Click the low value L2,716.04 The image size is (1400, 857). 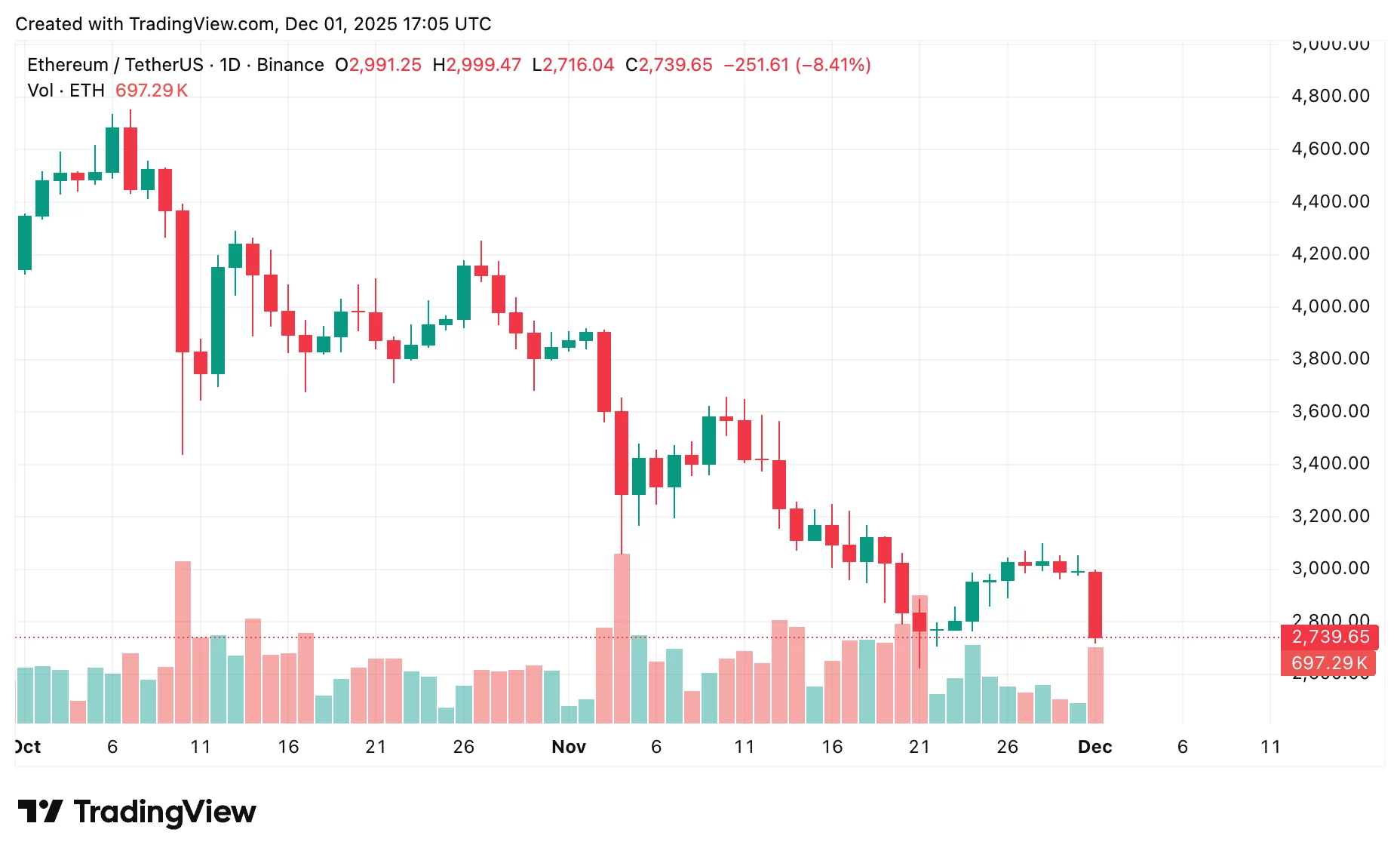(x=573, y=65)
